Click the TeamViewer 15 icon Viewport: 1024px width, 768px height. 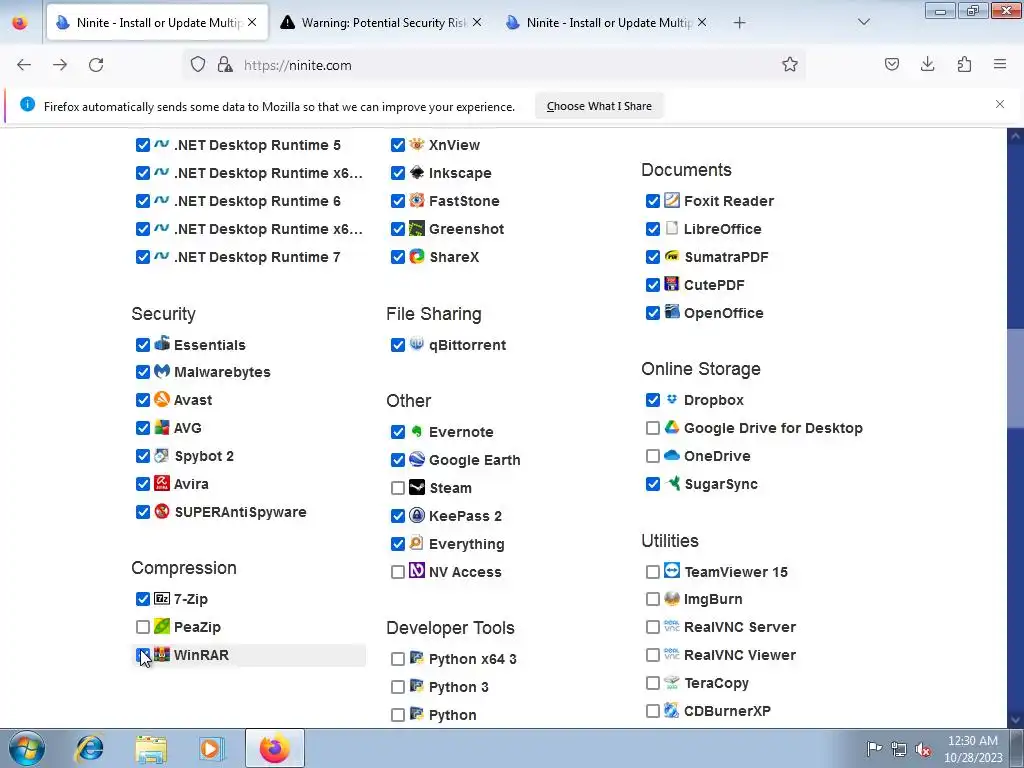point(671,571)
